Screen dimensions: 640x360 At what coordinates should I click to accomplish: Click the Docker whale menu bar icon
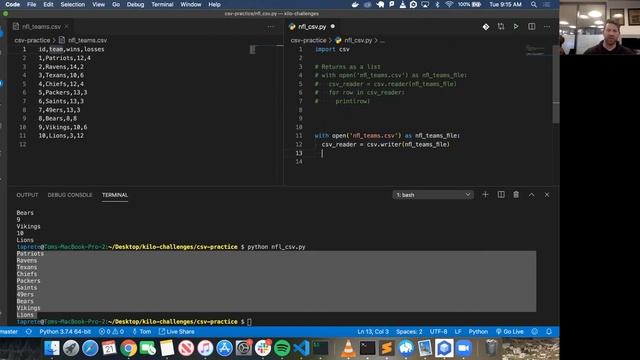[355, 4]
